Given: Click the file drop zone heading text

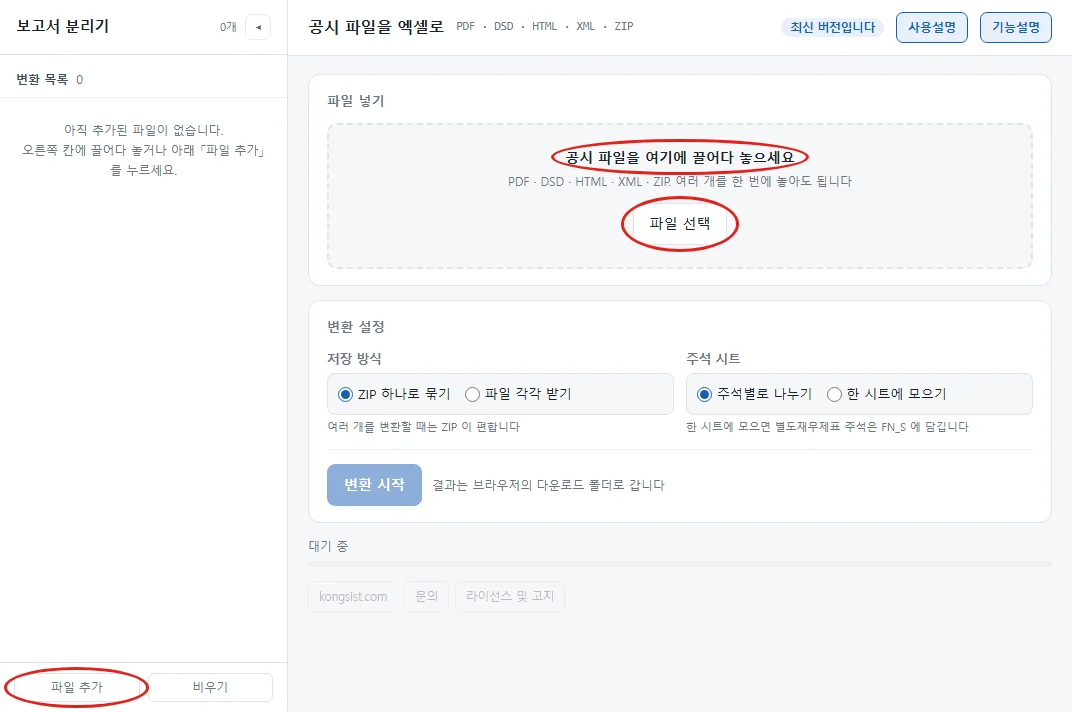Looking at the screenshot, I should 680,157.
